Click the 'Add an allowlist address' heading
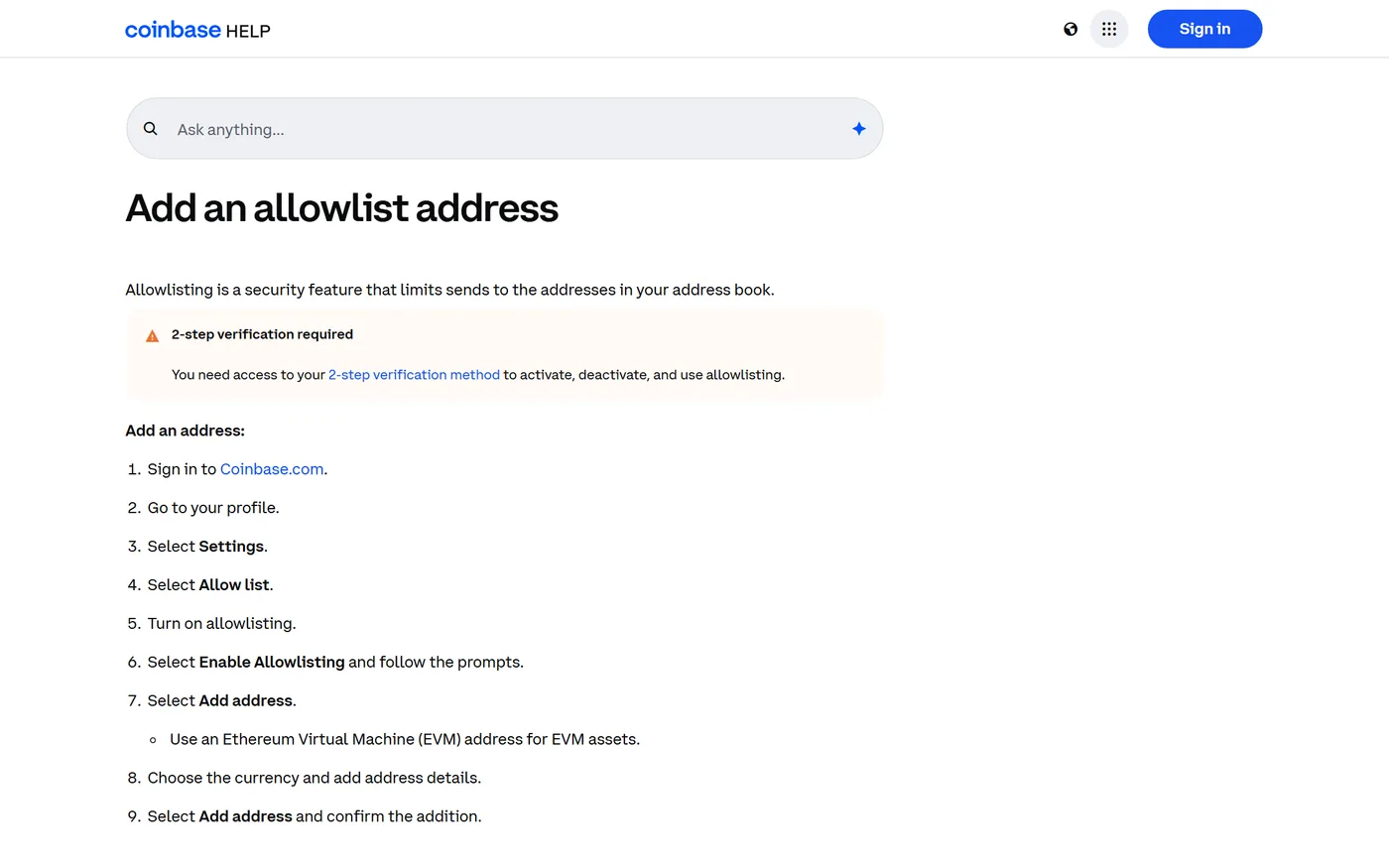This screenshot has height=868, width=1389. point(341,208)
